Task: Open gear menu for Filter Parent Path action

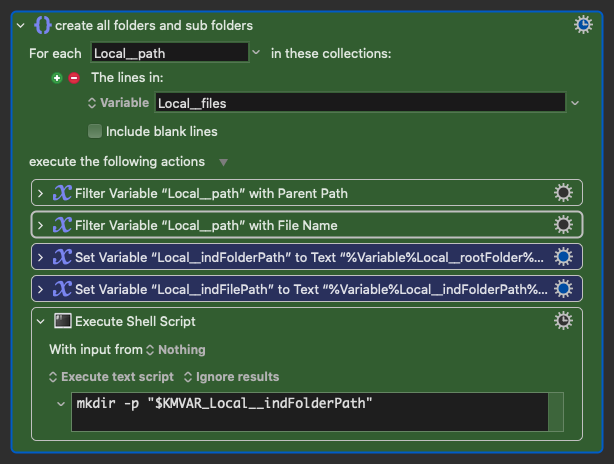Action: coord(563,193)
